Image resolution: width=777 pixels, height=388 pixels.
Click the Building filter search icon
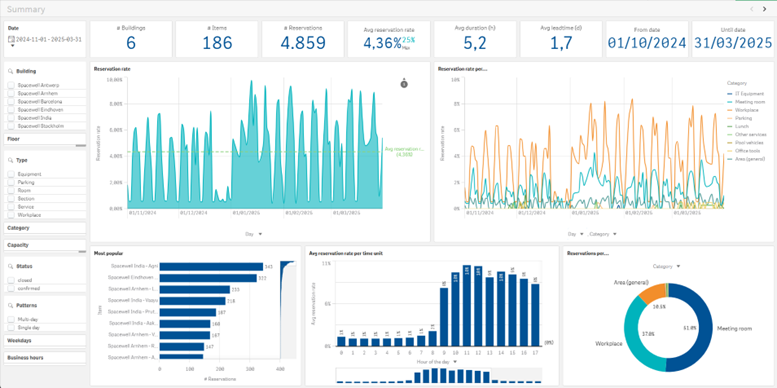pos(11,71)
